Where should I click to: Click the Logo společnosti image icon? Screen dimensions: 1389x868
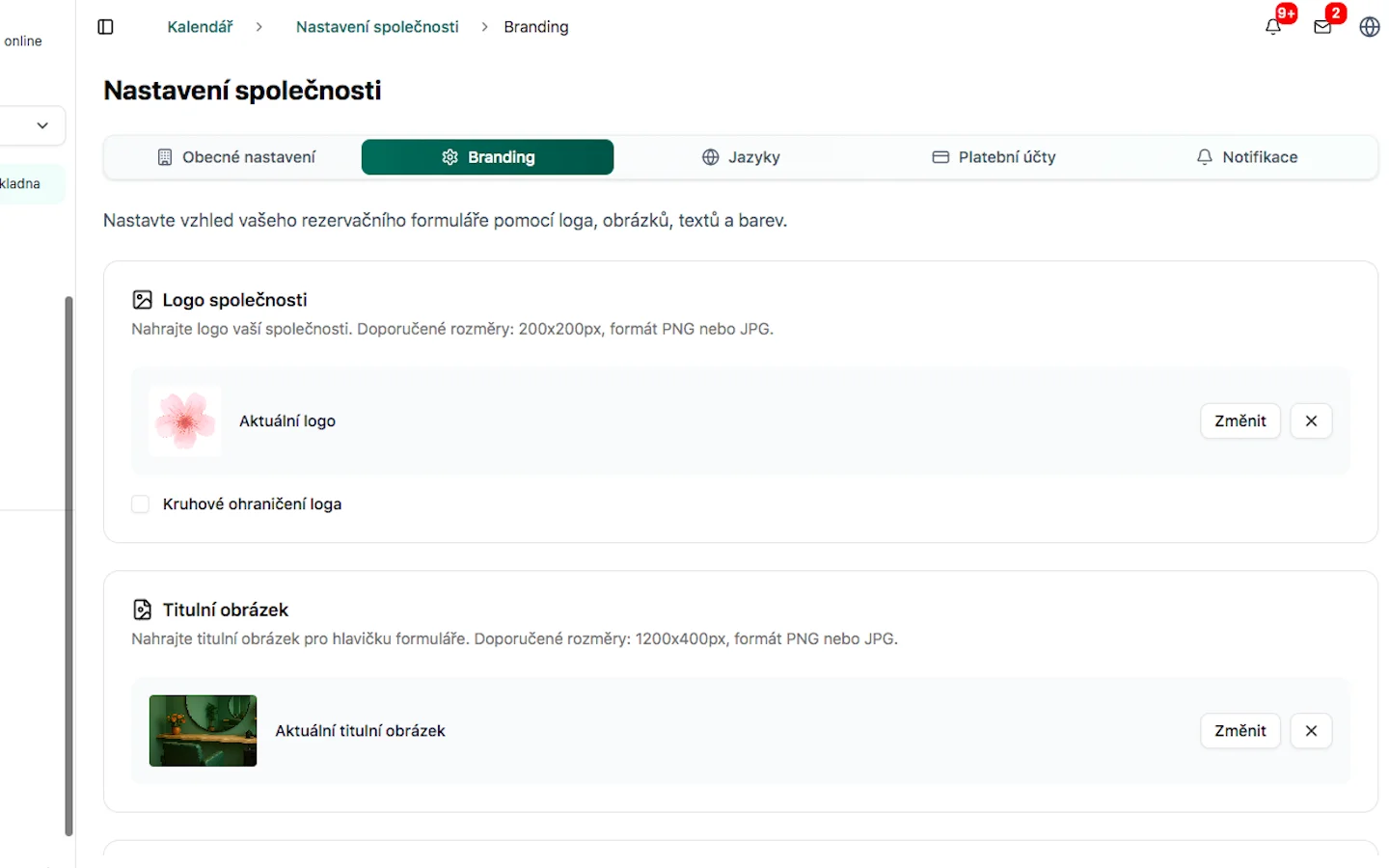click(143, 300)
